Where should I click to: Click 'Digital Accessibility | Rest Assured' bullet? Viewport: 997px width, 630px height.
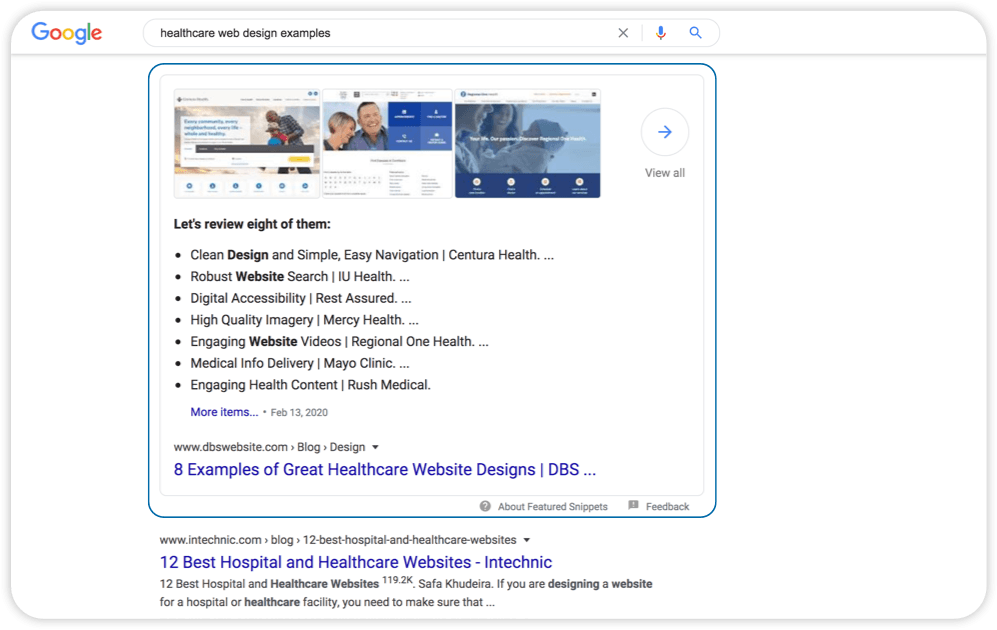(301, 298)
